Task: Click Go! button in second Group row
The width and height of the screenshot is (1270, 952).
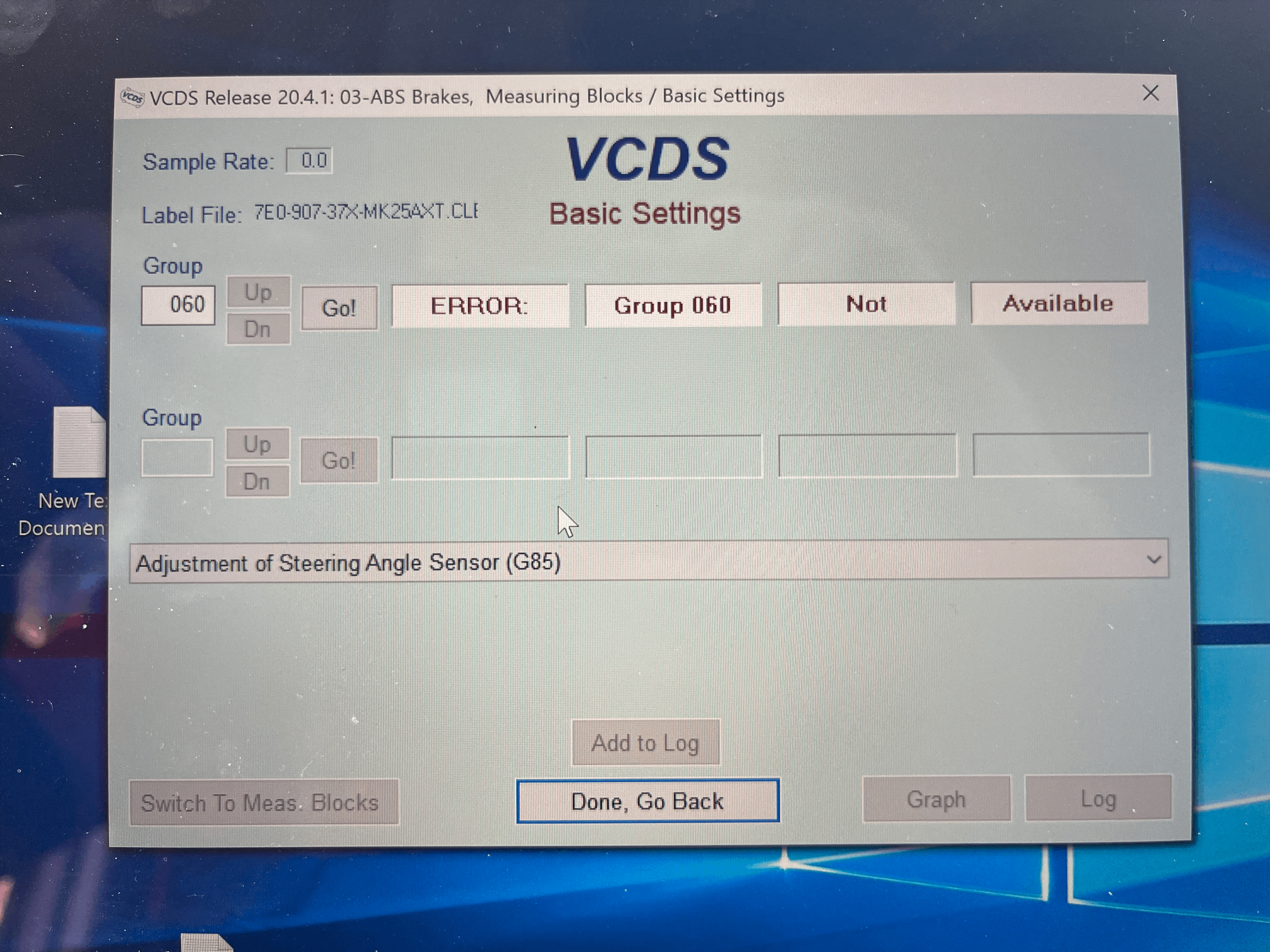Action: pyautogui.click(x=339, y=460)
